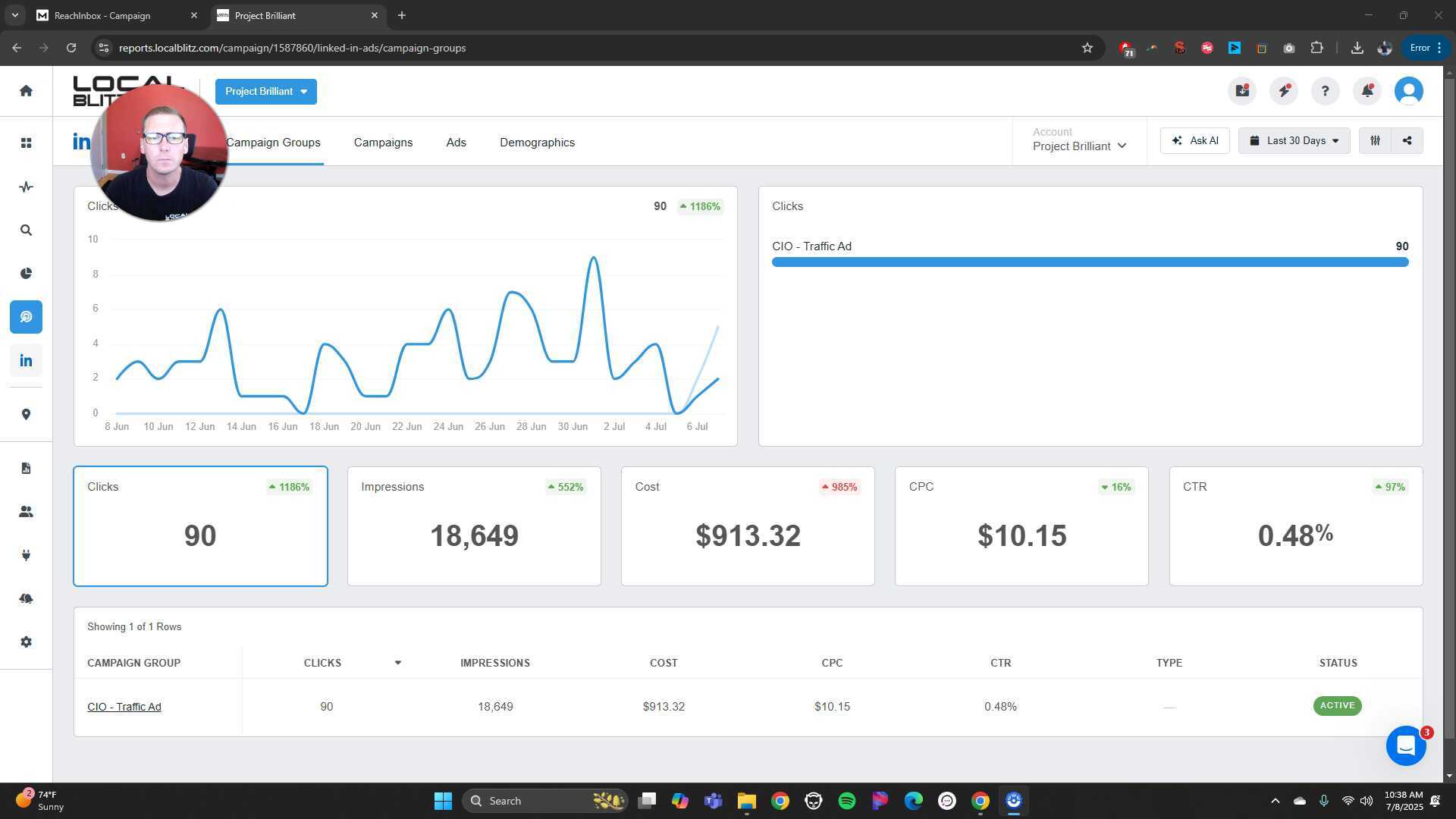Viewport: 1456px width, 819px height.
Task: Click the ACTIVE status badge
Action: pos(1337,706)
